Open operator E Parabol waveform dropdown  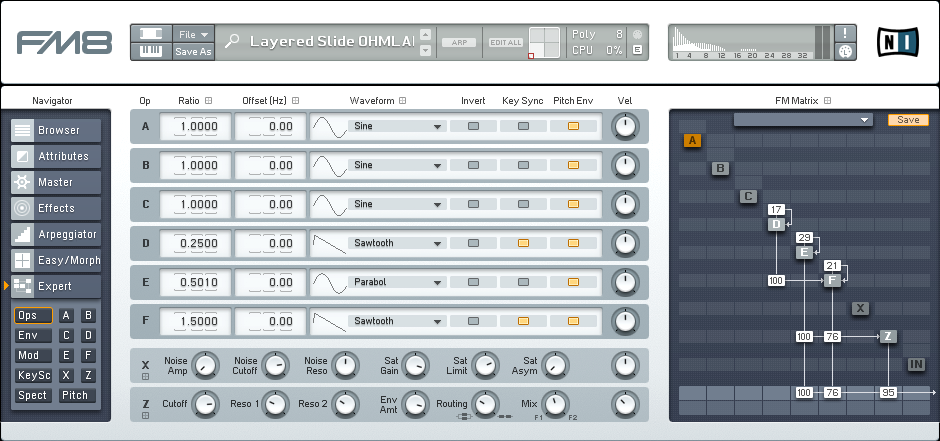click(x=397, y=282)
